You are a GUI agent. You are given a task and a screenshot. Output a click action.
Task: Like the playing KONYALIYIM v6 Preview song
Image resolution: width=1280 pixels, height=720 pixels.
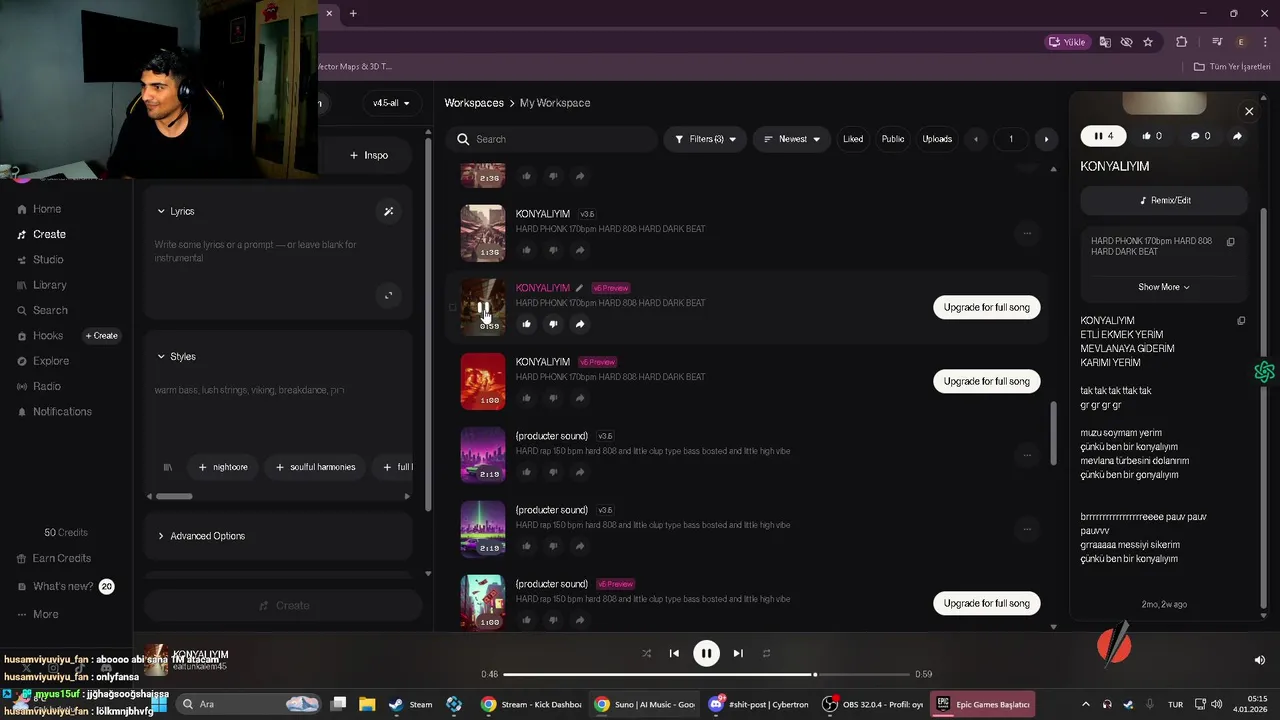tap(527, 324)
